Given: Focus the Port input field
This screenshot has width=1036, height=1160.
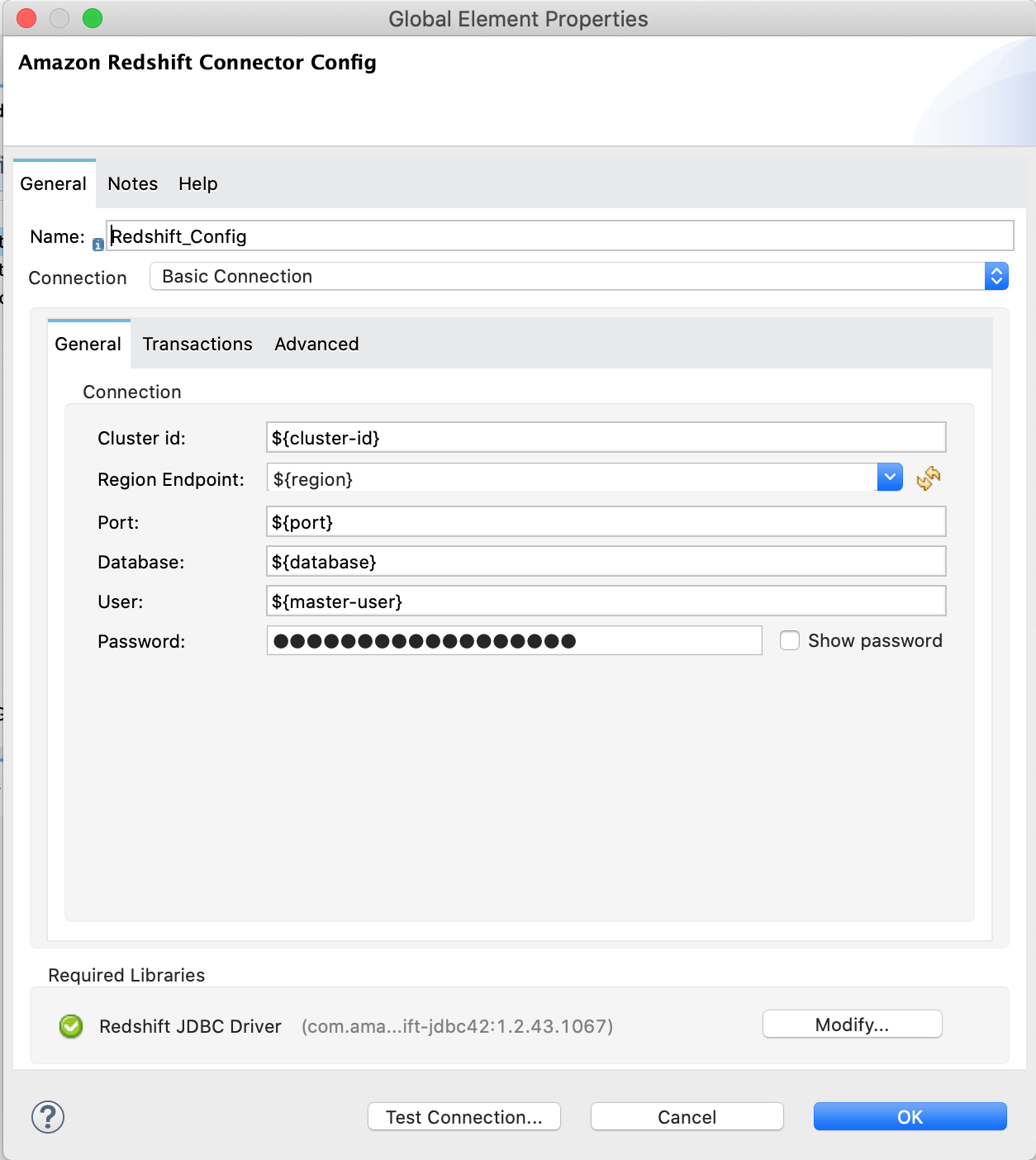Looking at the screenshot, I should pos(606,522).
